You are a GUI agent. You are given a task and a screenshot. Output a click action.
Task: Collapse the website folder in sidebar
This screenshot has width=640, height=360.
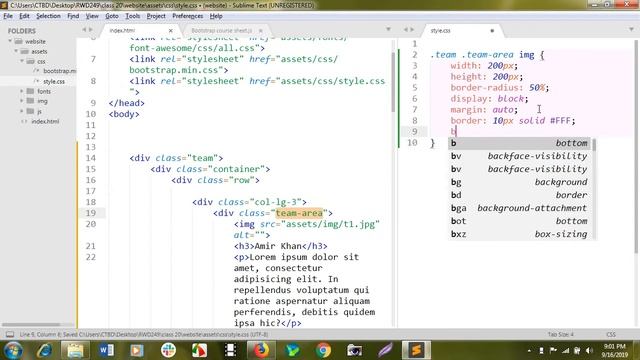click(x=10, y=41)
